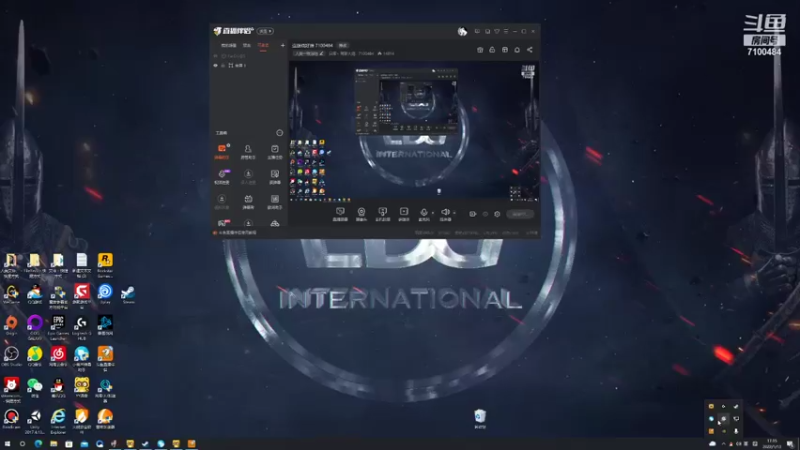Image resolution: width=800 pixels, height=450 pixels.
Task: Click the recording camera icon near start button
Action: tap(472, 214)
